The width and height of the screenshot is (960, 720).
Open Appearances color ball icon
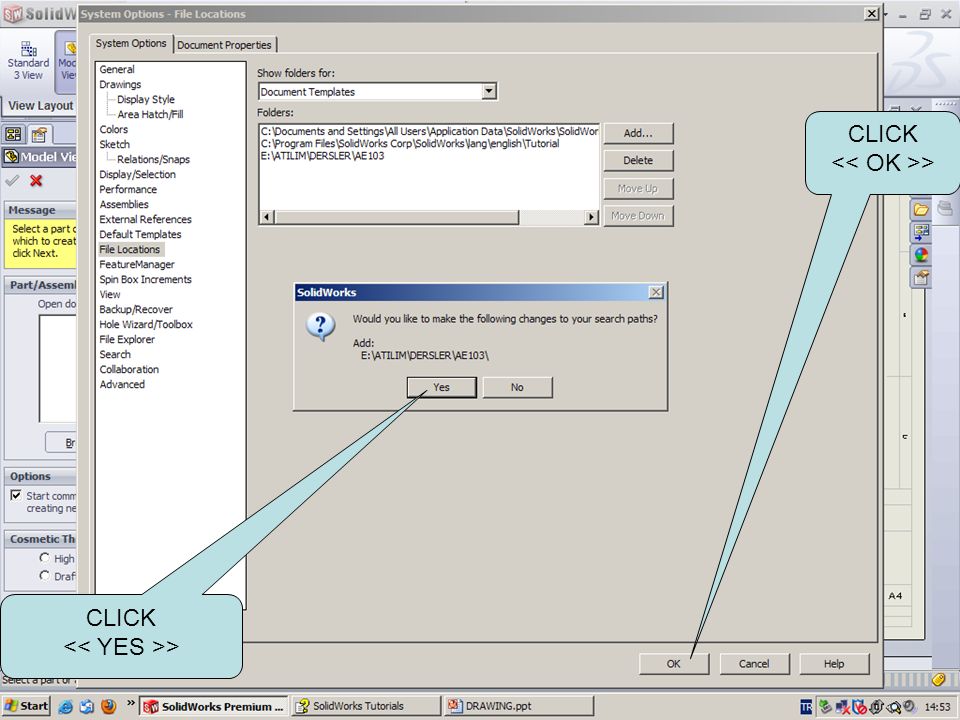[921, 255]
